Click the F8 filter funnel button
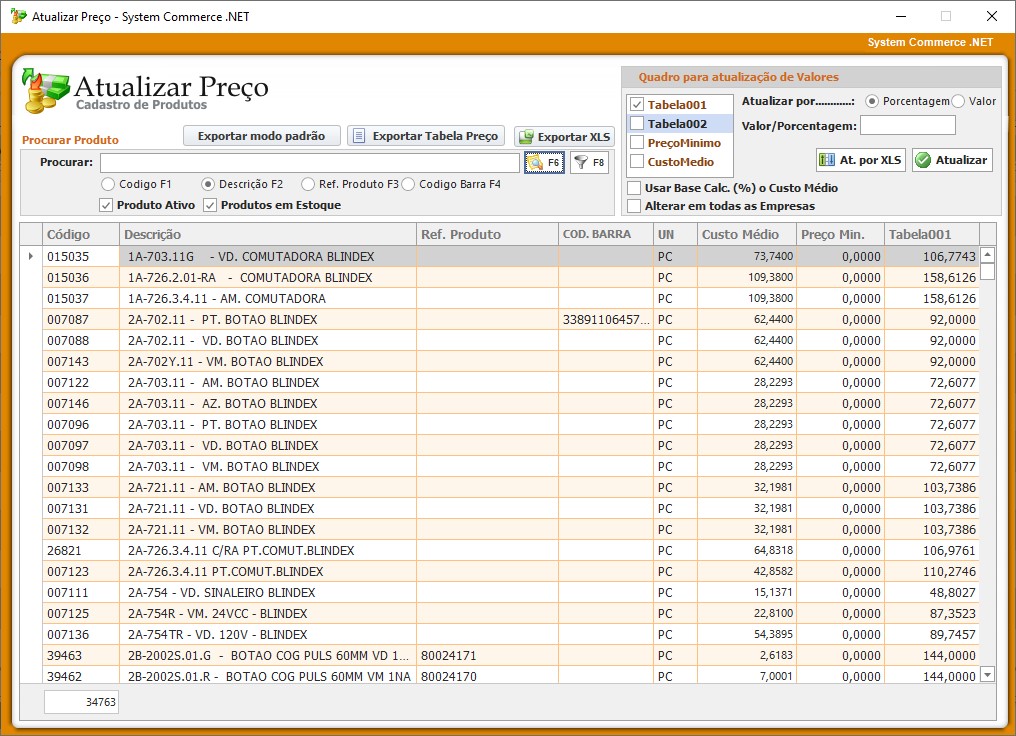This screenshot has width=1016, height=736. (x=589, y=162)
